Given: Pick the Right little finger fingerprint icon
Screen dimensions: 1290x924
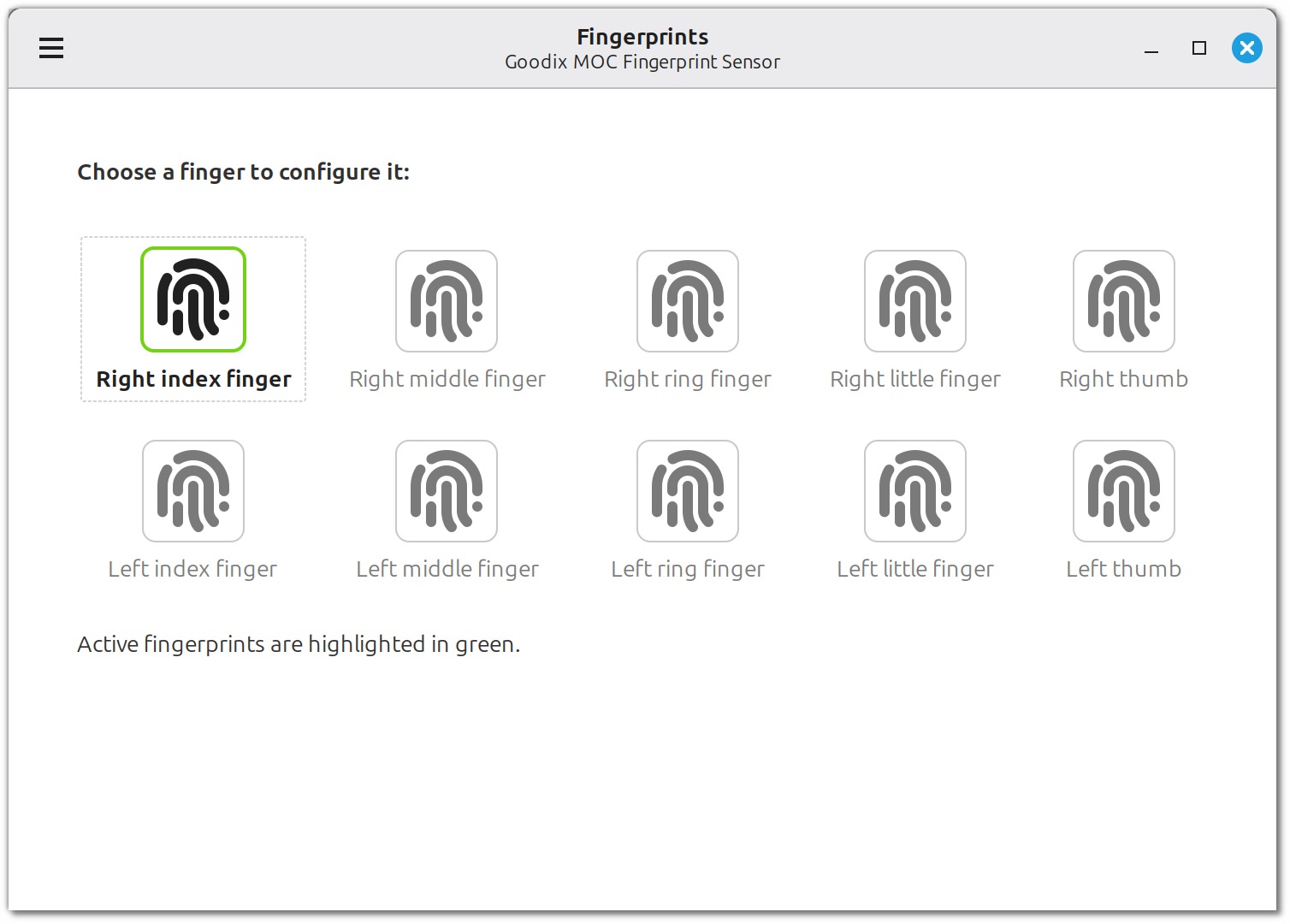Looking at the screenshot, I should tap(915, 301).
